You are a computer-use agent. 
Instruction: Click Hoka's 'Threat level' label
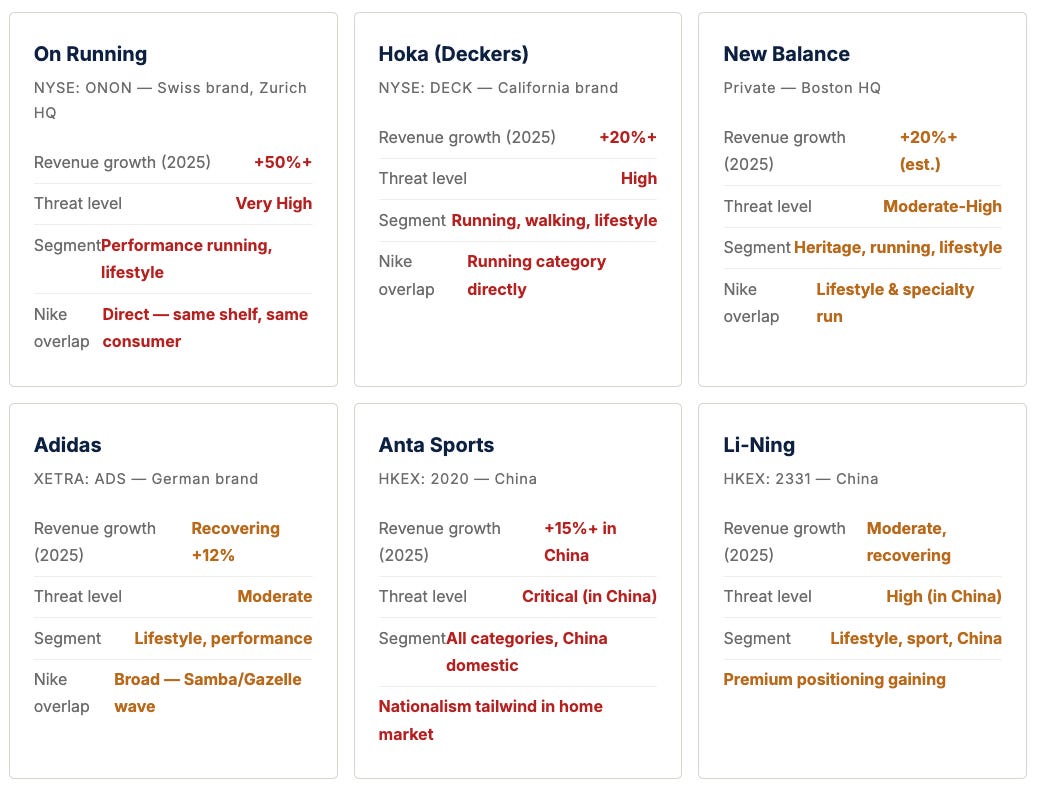422,178
